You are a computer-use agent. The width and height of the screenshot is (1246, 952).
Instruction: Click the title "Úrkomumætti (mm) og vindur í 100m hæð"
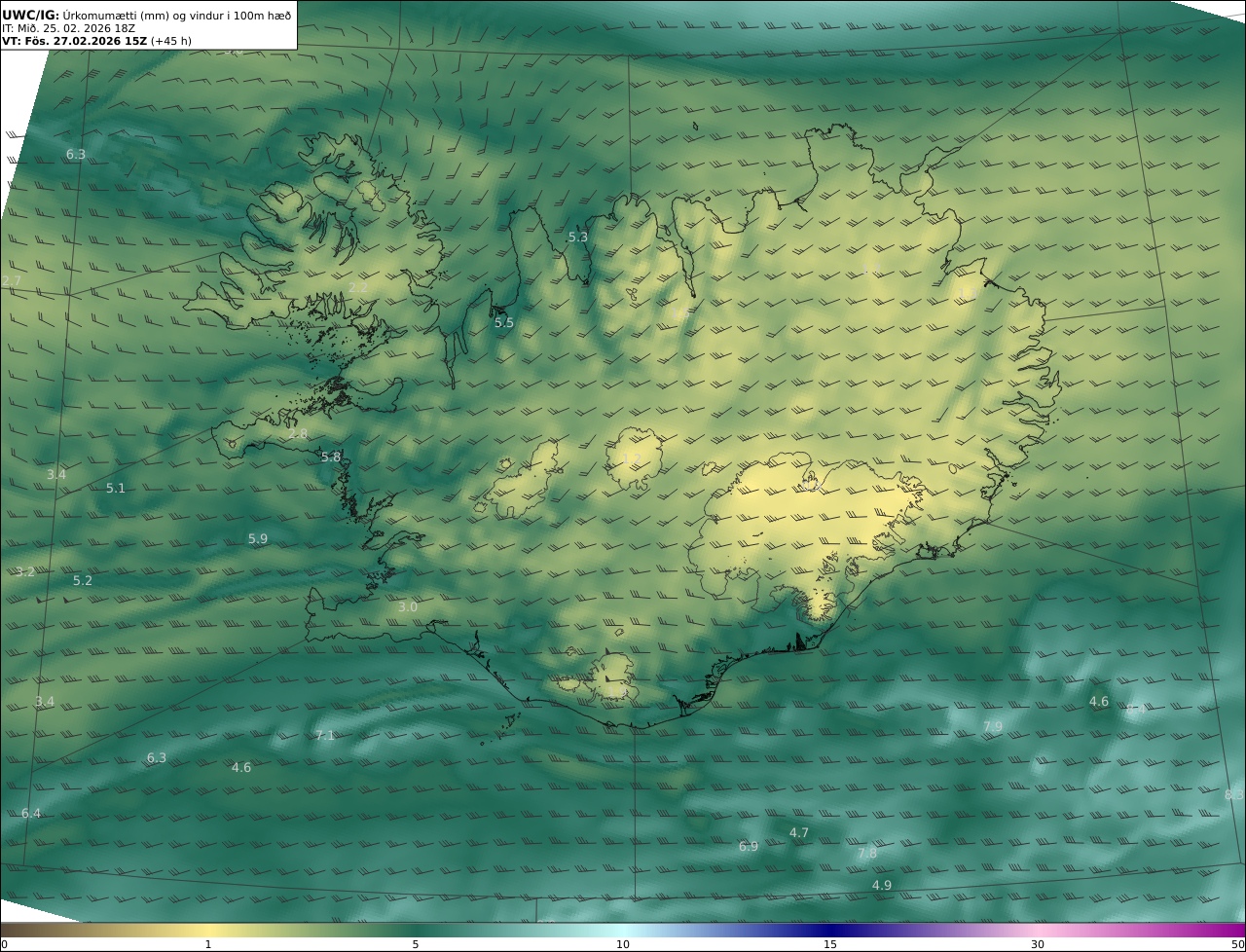[177, 15]
